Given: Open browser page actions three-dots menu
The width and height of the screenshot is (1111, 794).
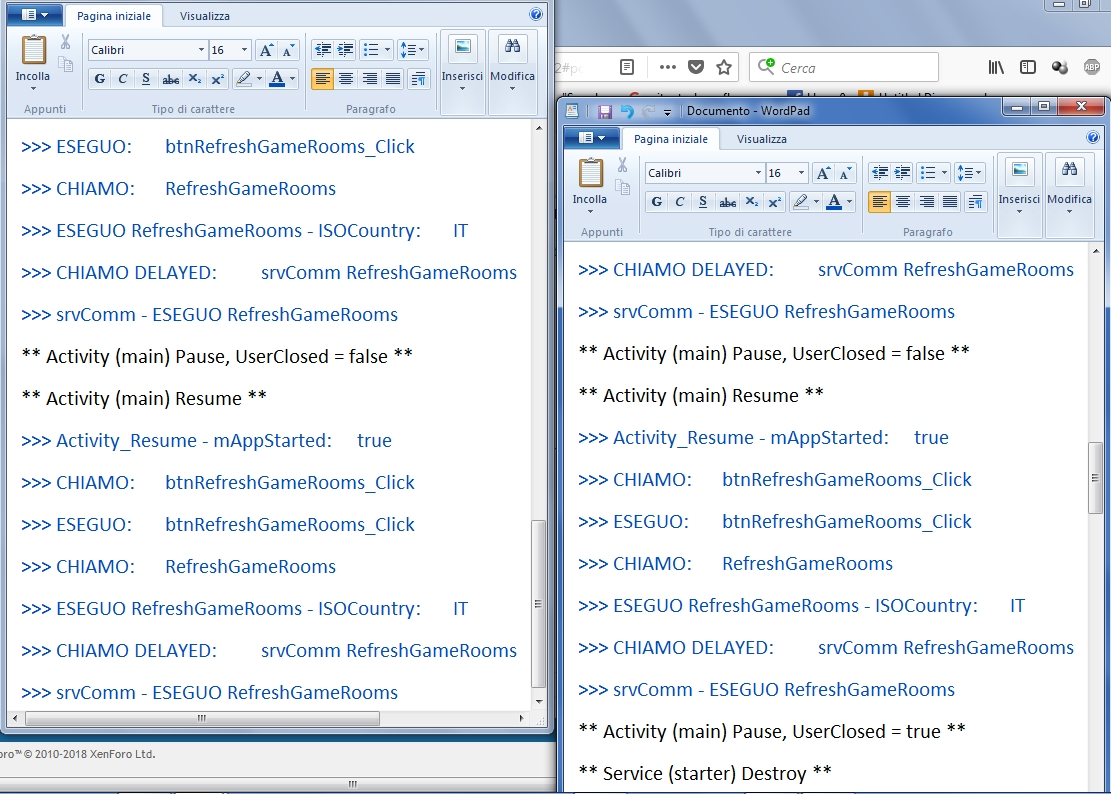Looking at the screenshot, I should pos(667,67).
